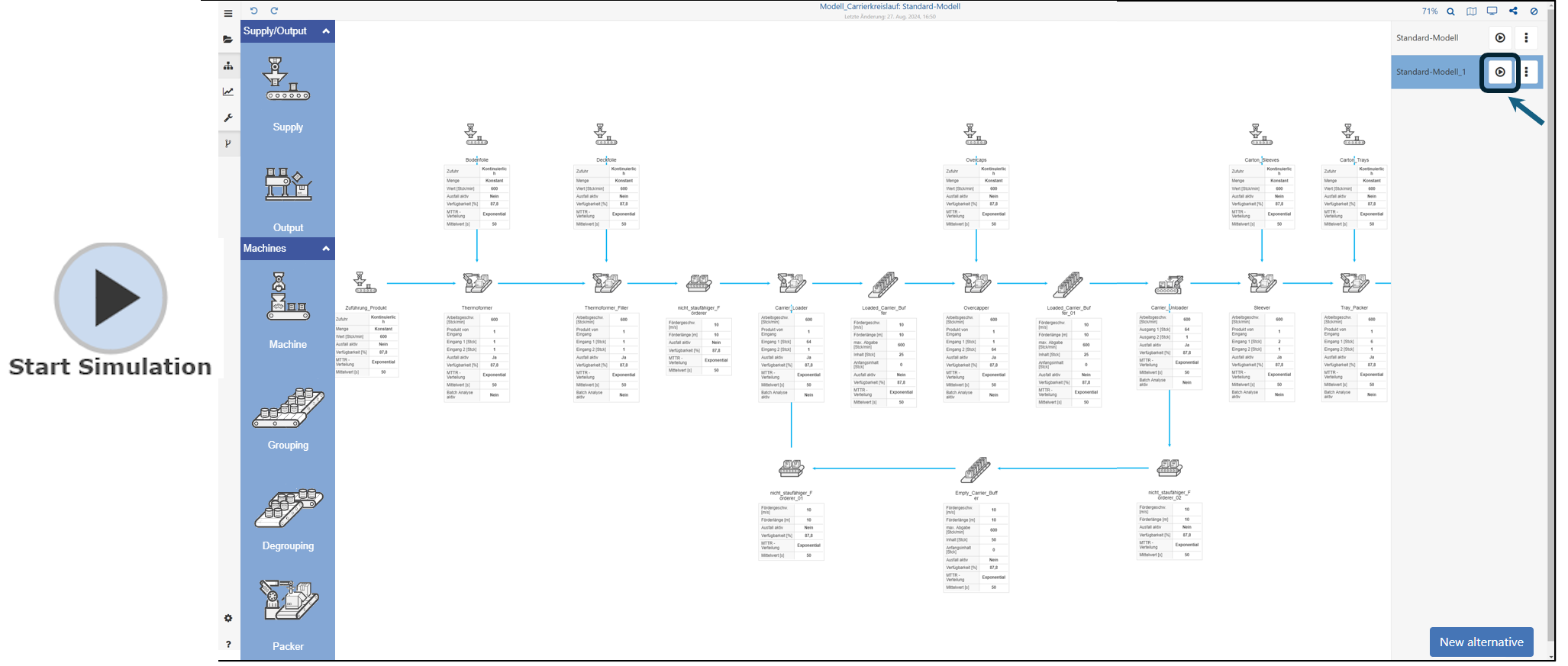Select the Standard-Modell alternative
This screenshot has height=666, width=1568.
1427,38
